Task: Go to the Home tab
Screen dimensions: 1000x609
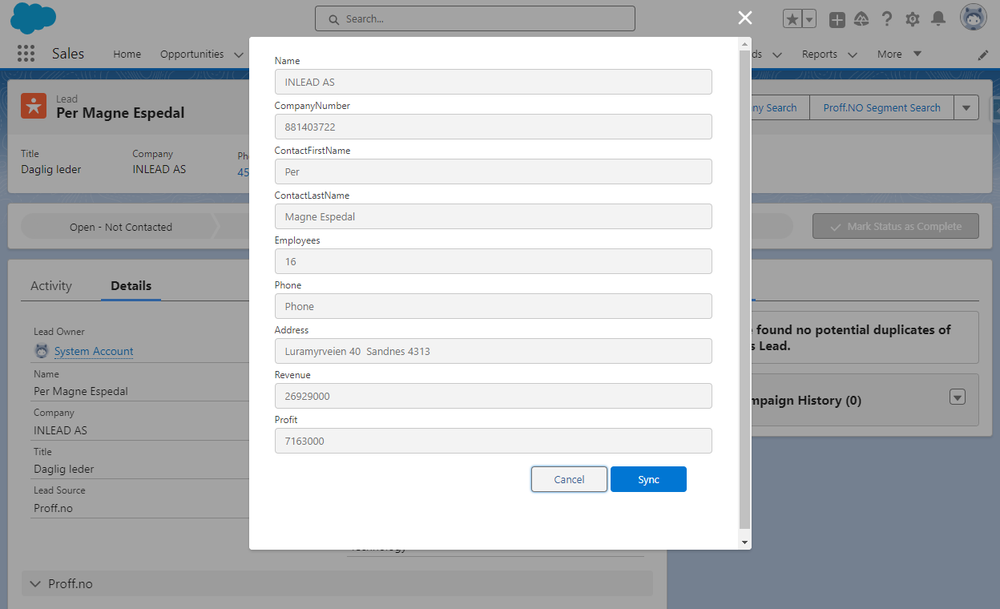Action: [x=127, y=54]
